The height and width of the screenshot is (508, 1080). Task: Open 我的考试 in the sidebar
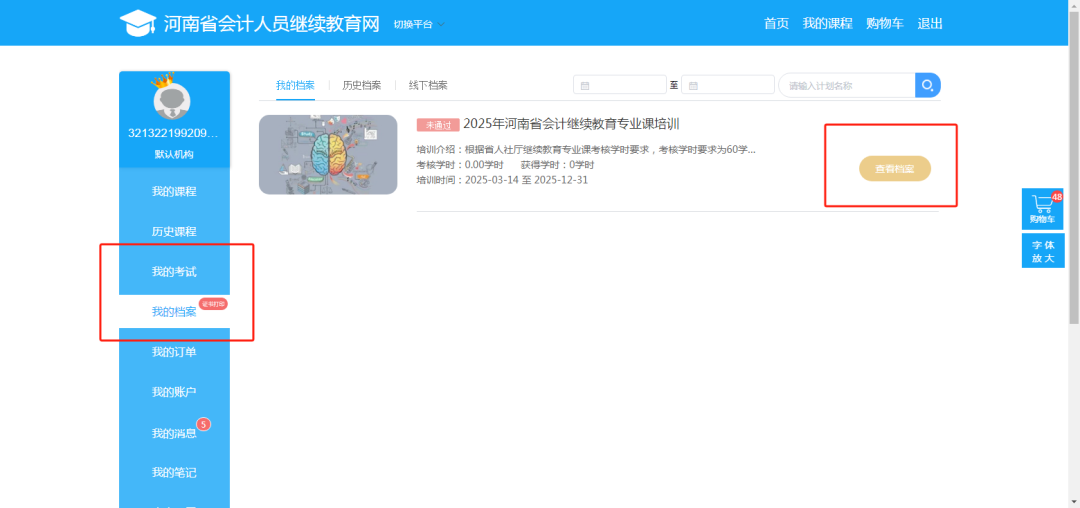174,272
